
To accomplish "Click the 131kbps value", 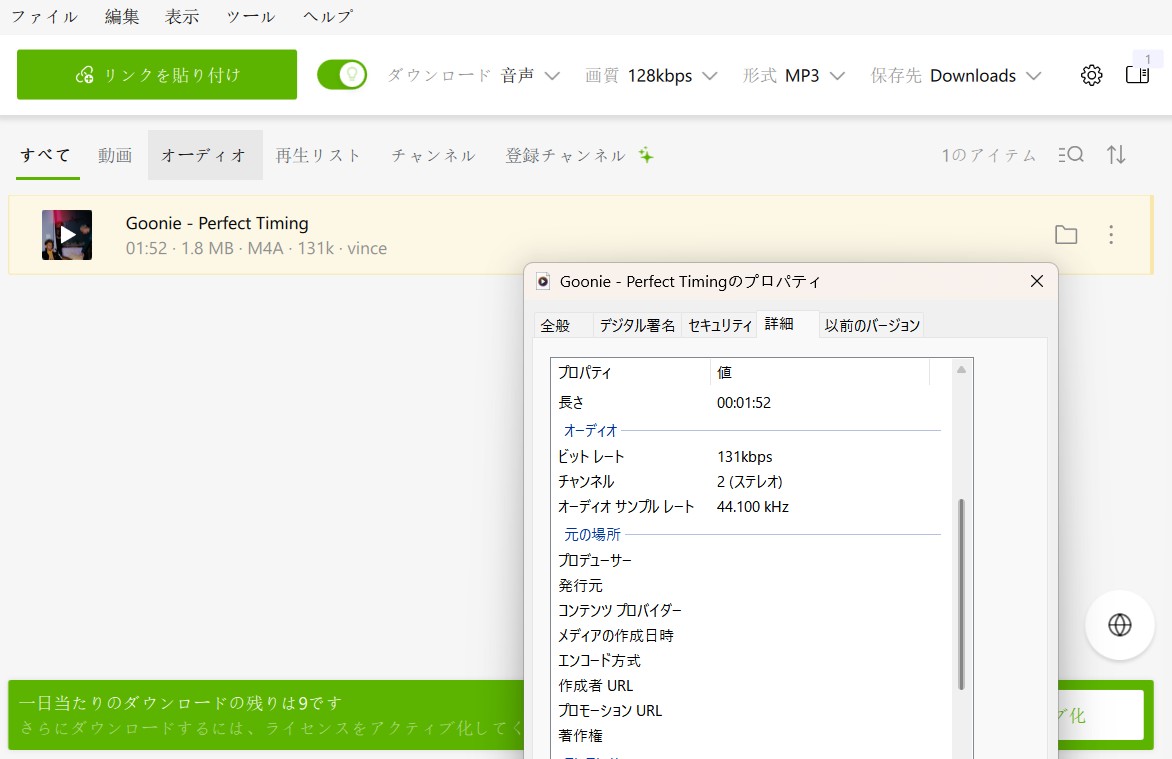I will coord(744,456).
